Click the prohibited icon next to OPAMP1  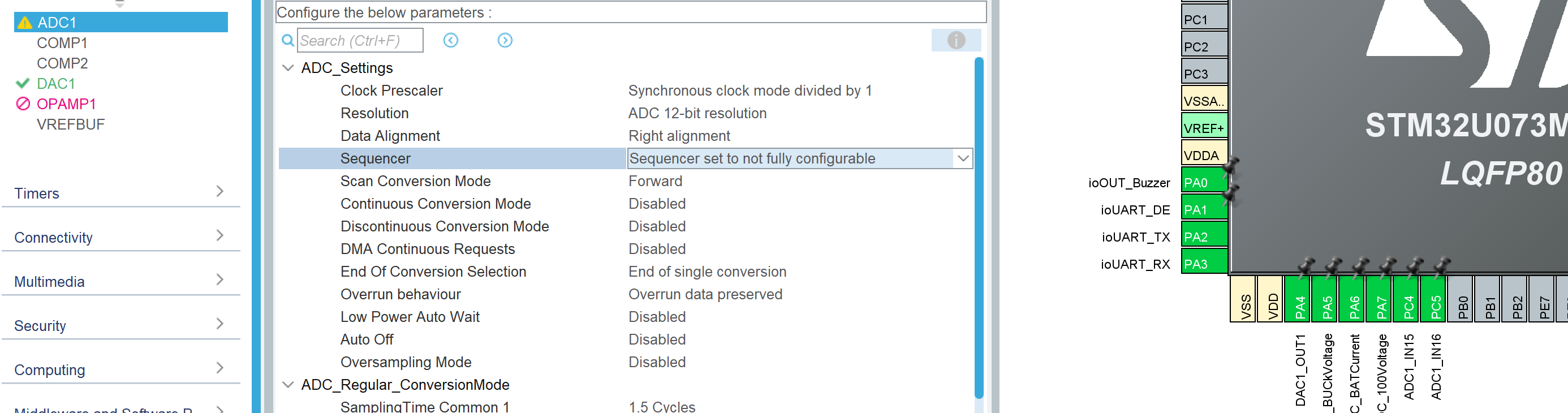coord(23,104)
